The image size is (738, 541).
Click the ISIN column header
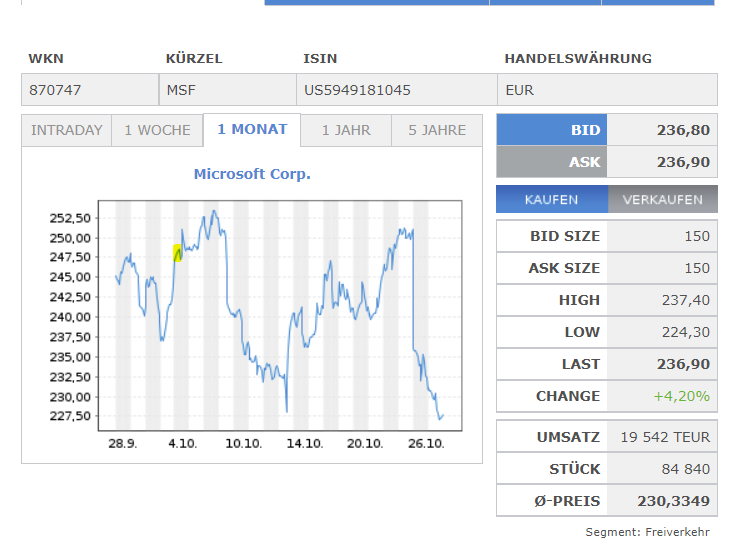point(320,58)
